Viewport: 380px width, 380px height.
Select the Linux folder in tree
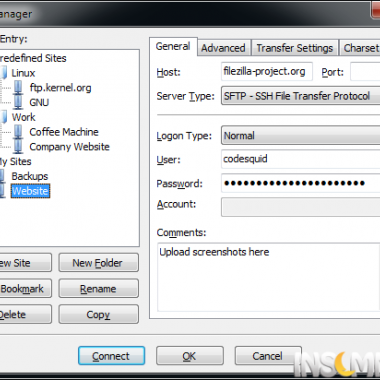tap(23, 73)
